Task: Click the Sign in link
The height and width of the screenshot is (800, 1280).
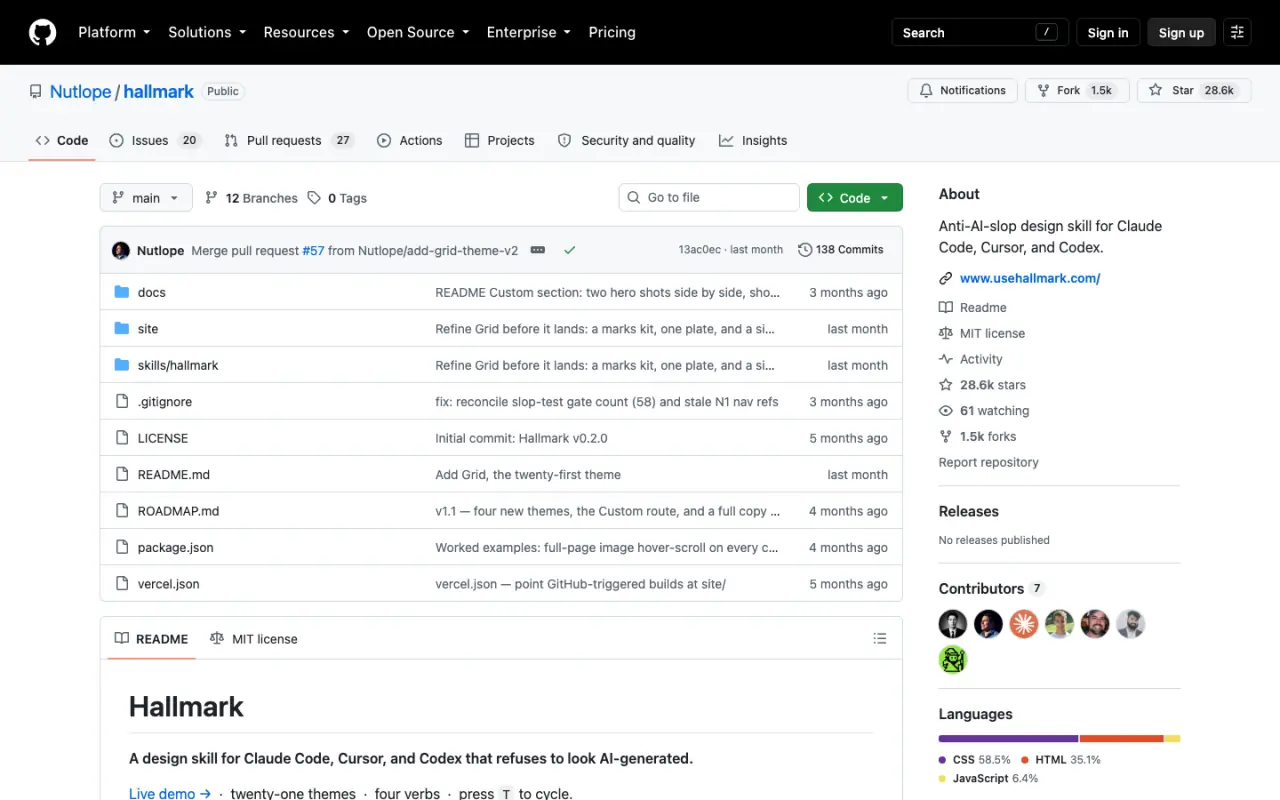Action: 1108,32
